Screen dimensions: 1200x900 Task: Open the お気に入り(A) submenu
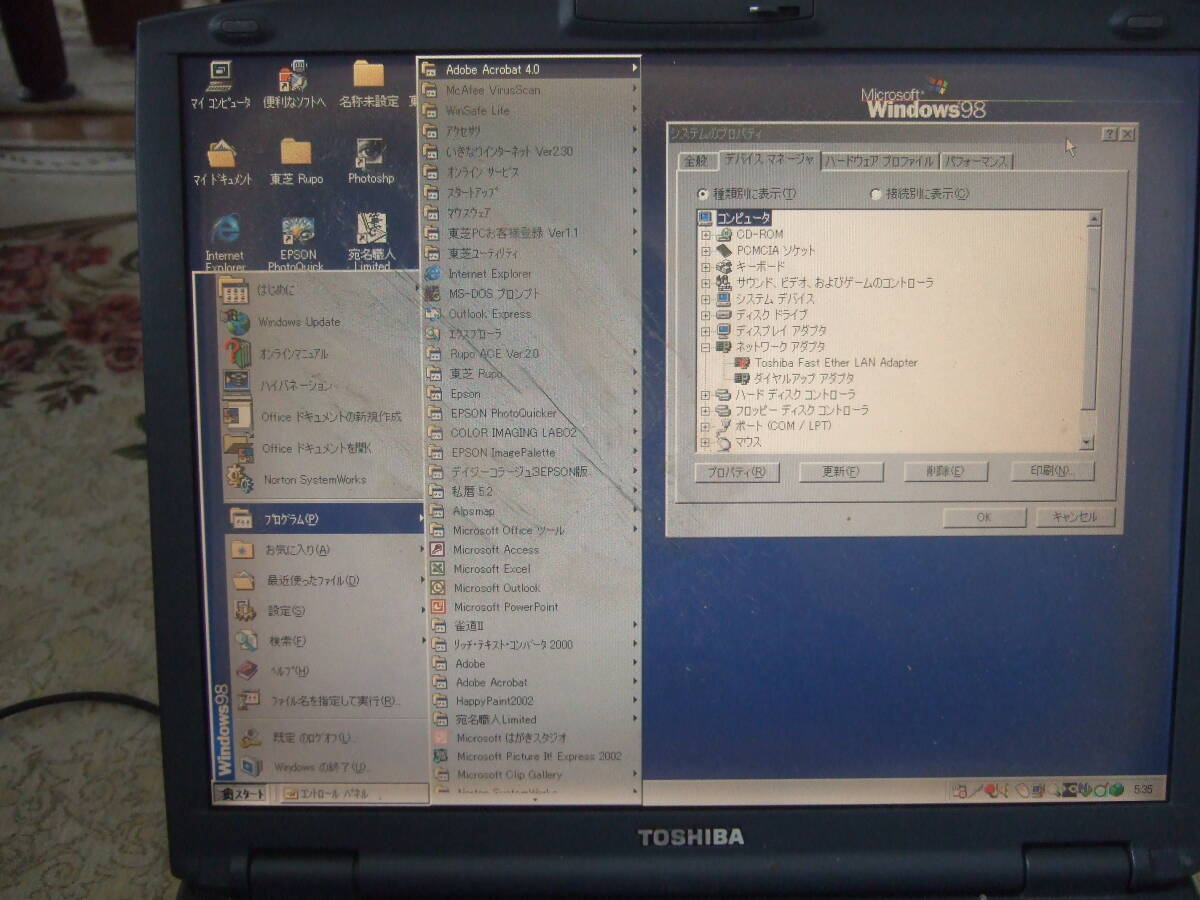tap(324, 549)
